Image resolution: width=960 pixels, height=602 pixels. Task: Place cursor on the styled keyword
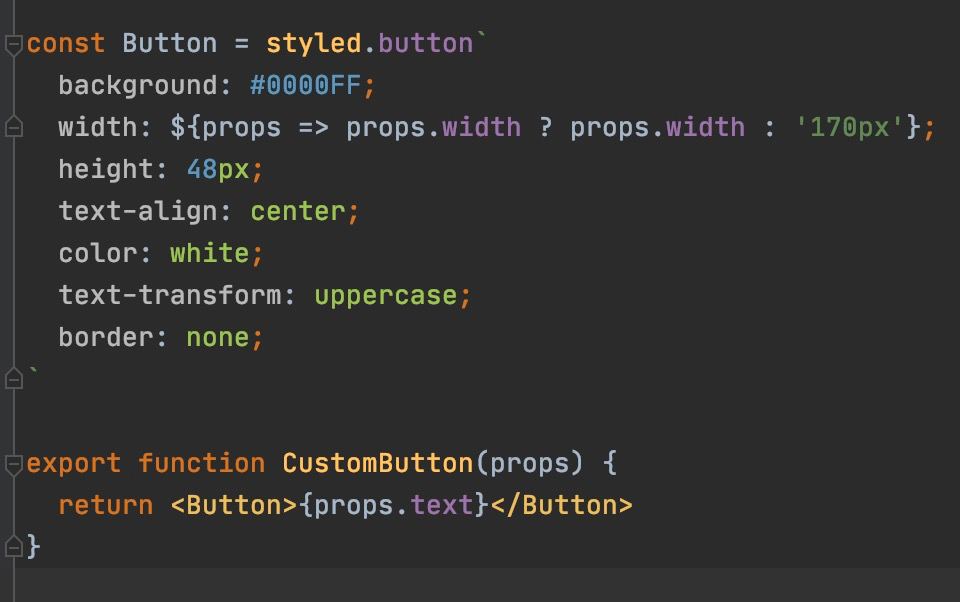point(313,43)
